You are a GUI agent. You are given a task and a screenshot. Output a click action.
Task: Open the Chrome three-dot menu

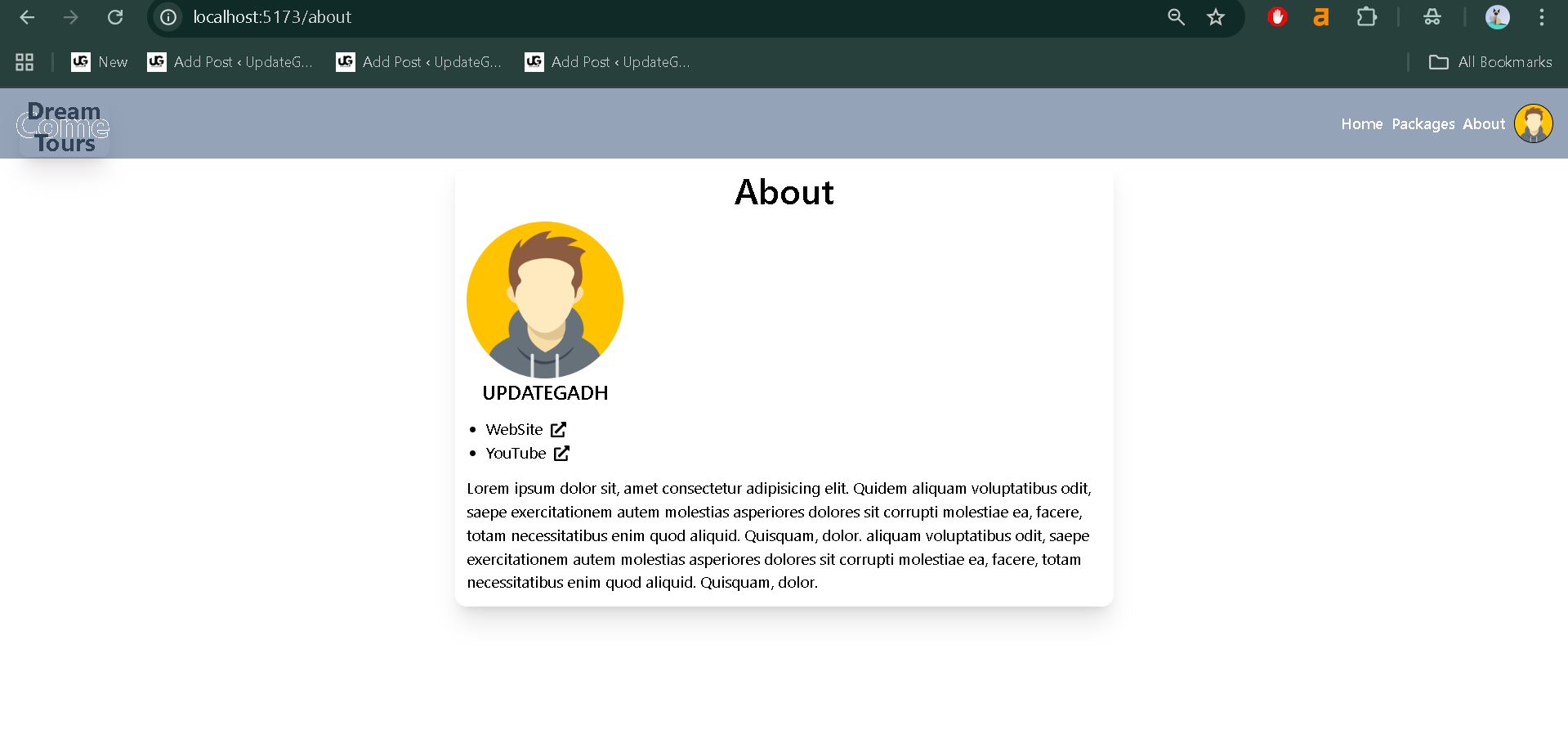pyautogui.click(x=1541, y=17)
